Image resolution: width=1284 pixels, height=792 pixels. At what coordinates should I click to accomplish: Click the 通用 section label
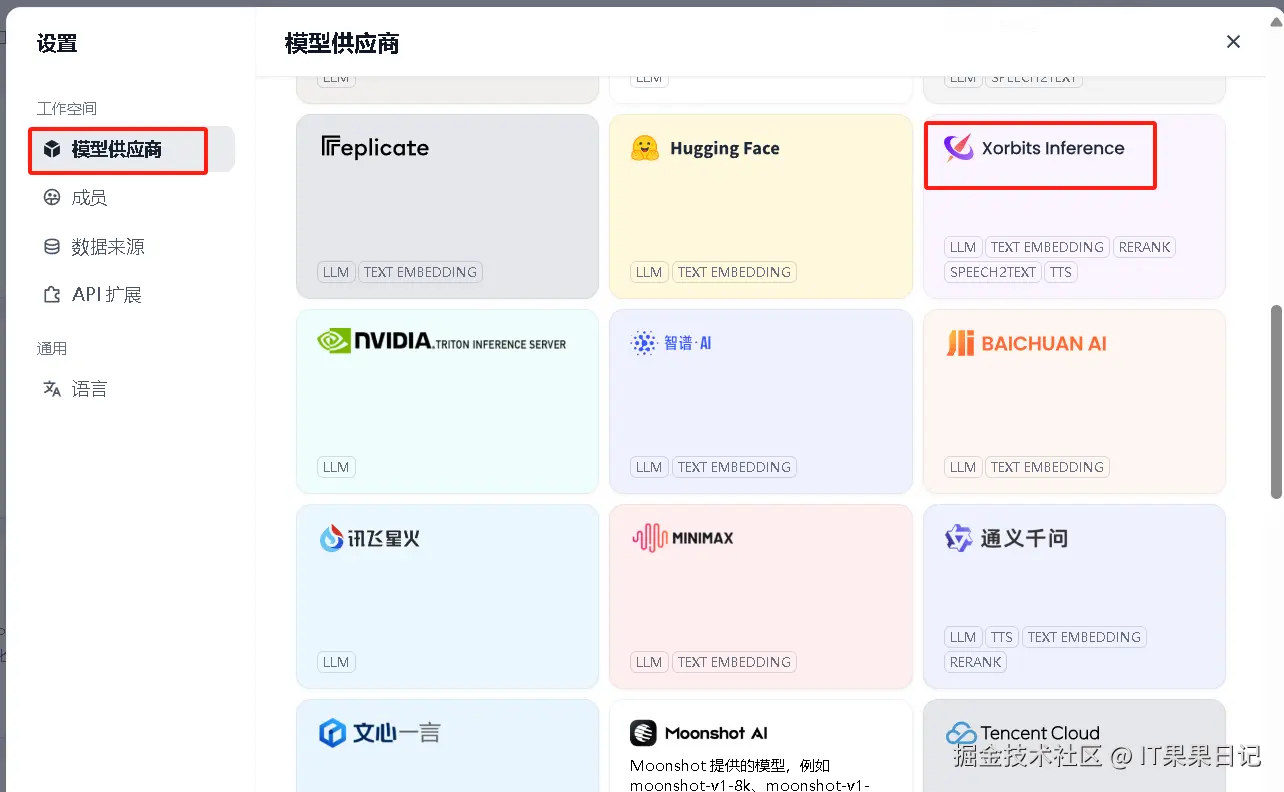click(52, 348)
